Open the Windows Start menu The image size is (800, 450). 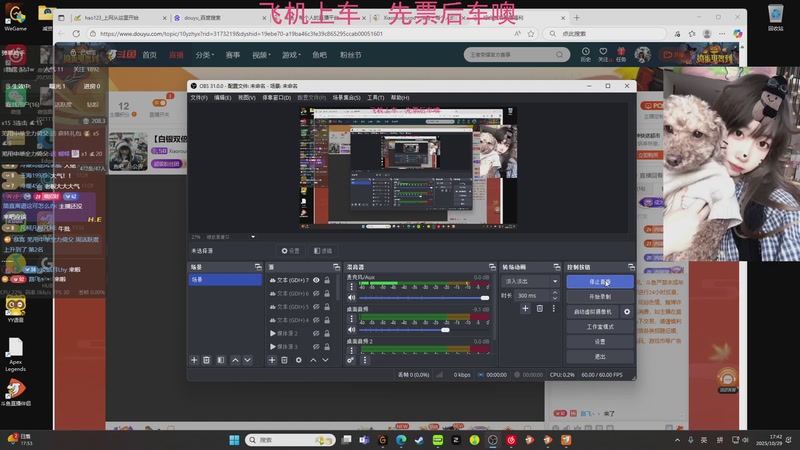point(234,440)
